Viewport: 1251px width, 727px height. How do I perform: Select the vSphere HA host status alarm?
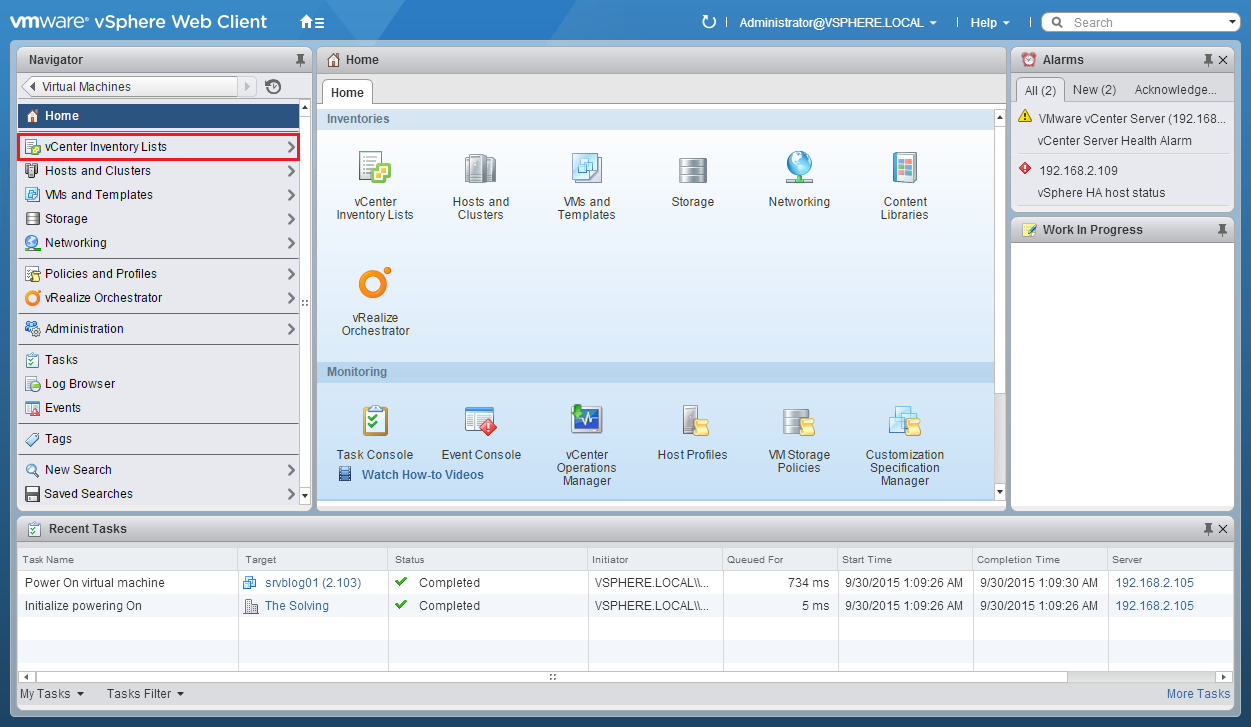1122,181
